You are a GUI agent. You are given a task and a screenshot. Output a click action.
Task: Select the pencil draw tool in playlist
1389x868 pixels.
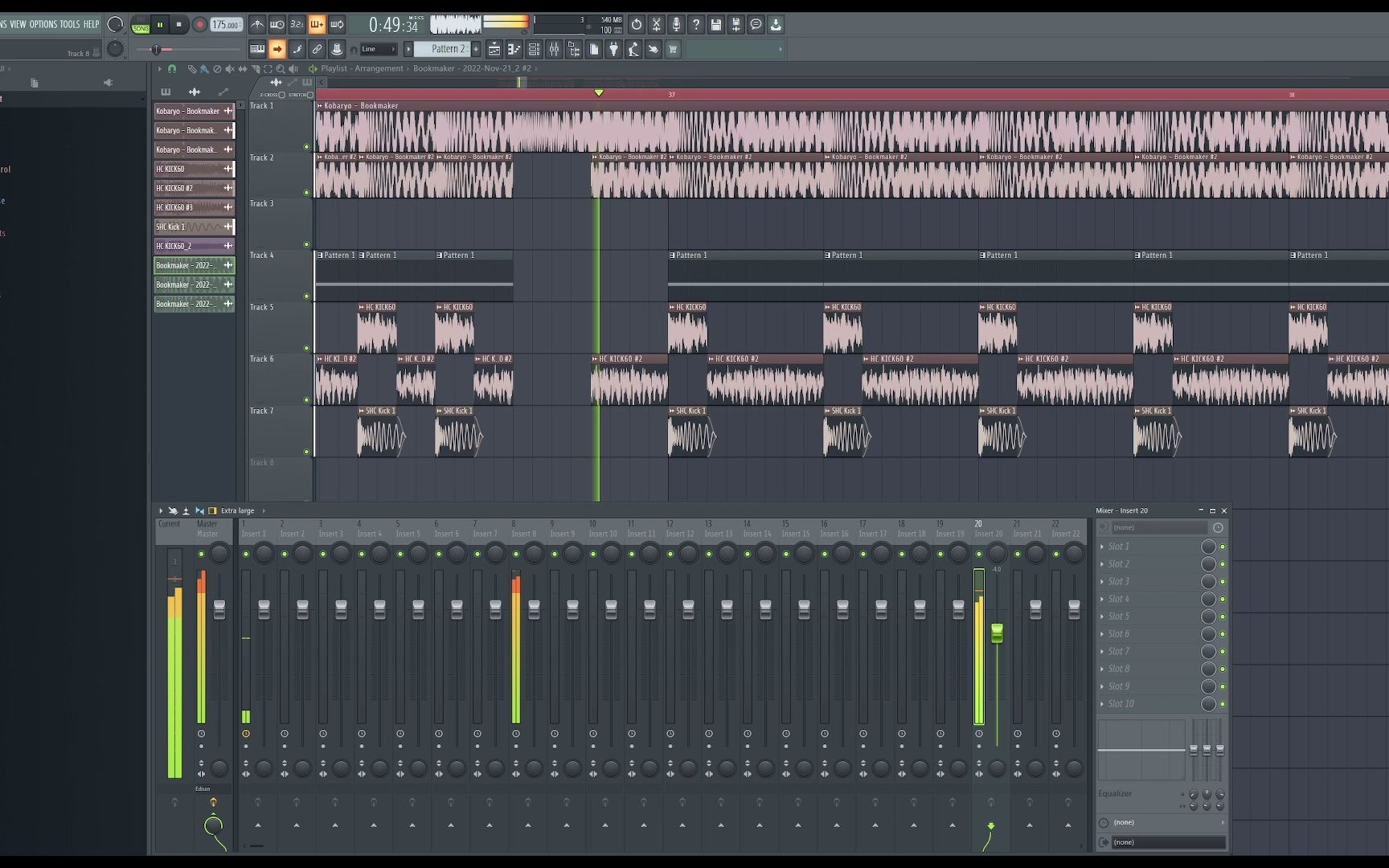[x=192, y=69]
